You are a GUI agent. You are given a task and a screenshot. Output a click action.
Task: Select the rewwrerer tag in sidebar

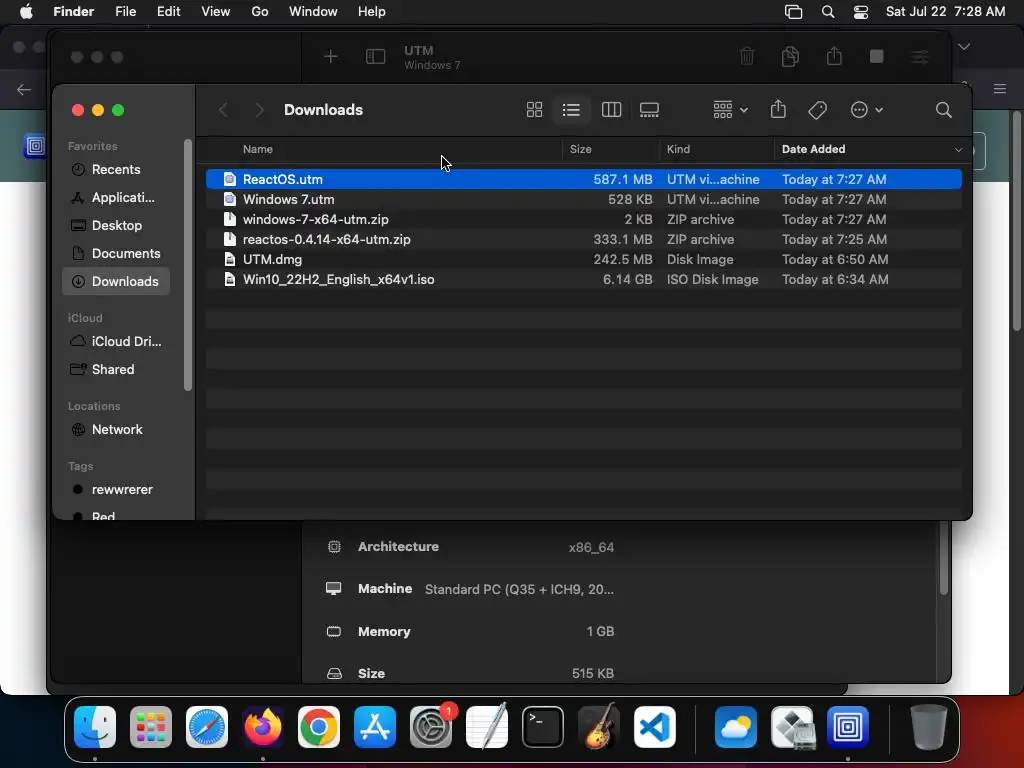(116, 490)
